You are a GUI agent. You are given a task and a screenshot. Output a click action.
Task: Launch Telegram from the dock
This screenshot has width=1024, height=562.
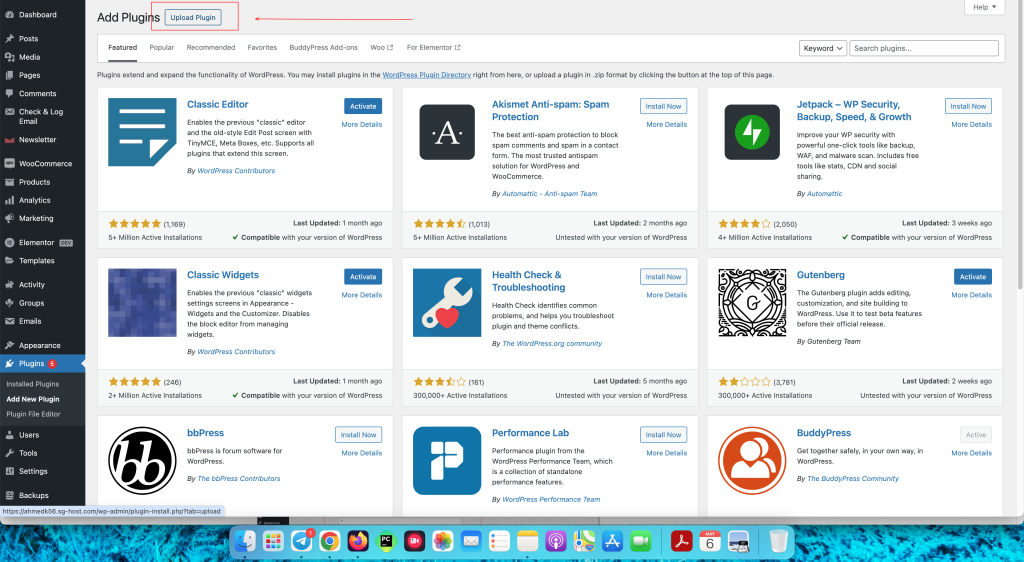(x=301, y=540)
